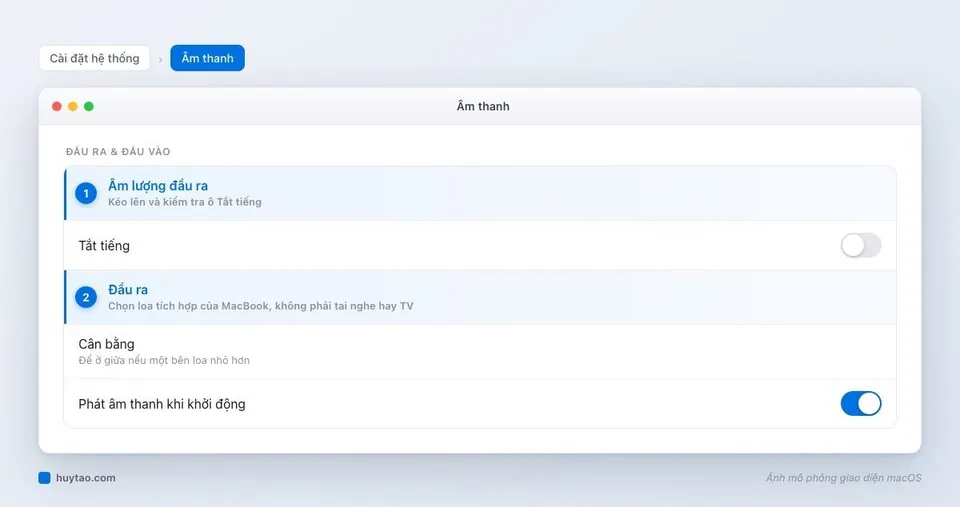Click the Cân bằng setting label

coord(107,344)
